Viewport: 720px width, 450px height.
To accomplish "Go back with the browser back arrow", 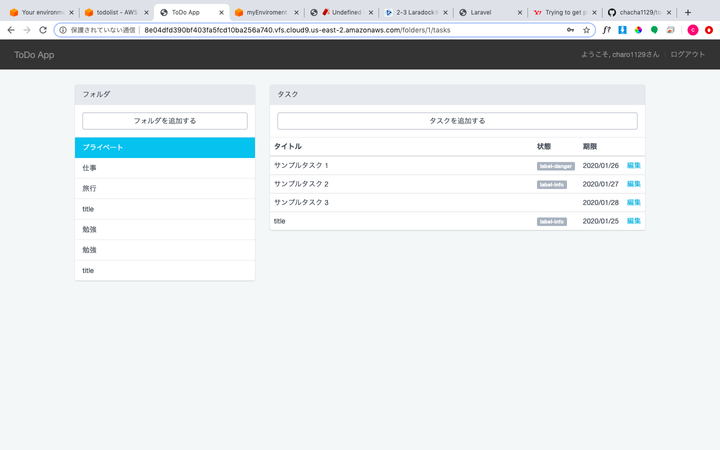I will tap(11, 30).
